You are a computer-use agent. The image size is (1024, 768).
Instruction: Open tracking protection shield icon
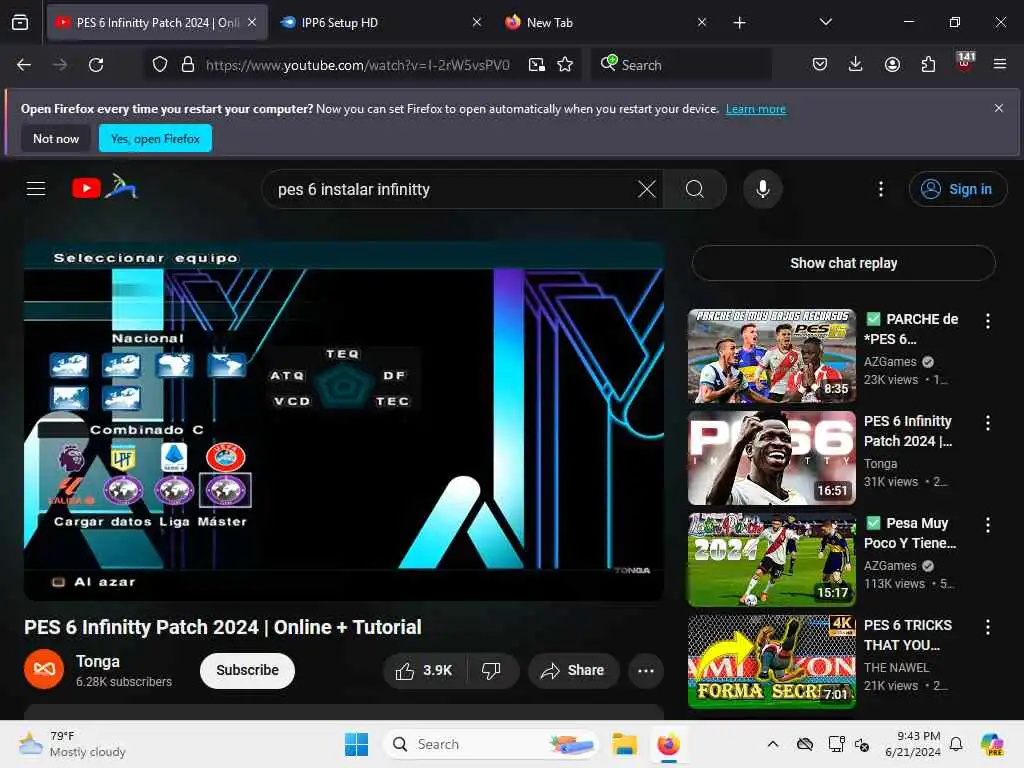pos(160,65)
